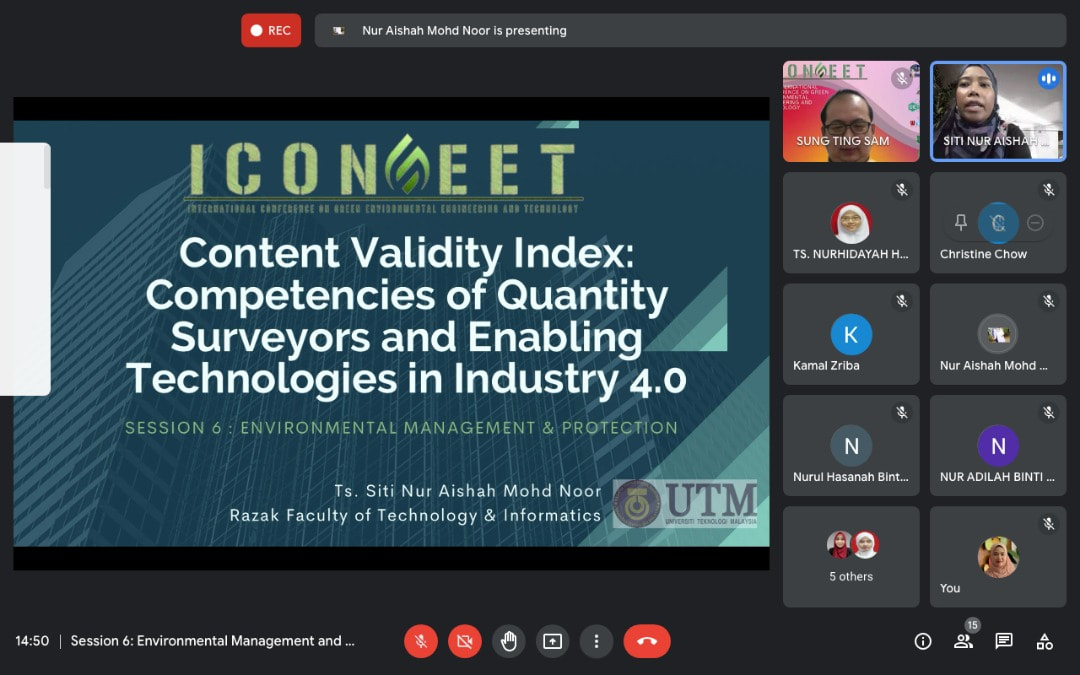Viewport: 1080px width, 675px height.
Task: Remove Christine Chow using the minus icon
Action: coord(1035,223)
